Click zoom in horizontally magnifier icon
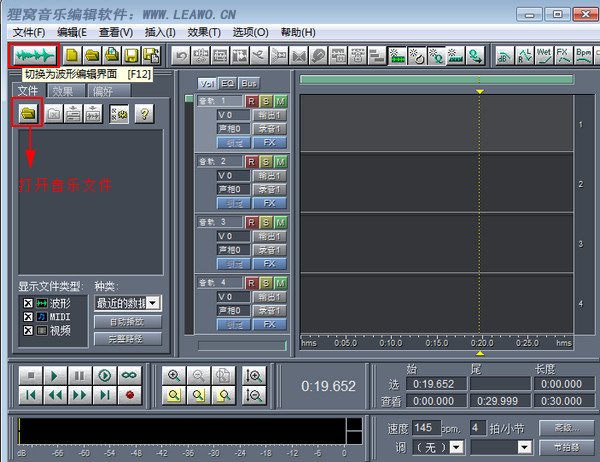Viewport: 600px width, 462px height. [x=174, y=375]
